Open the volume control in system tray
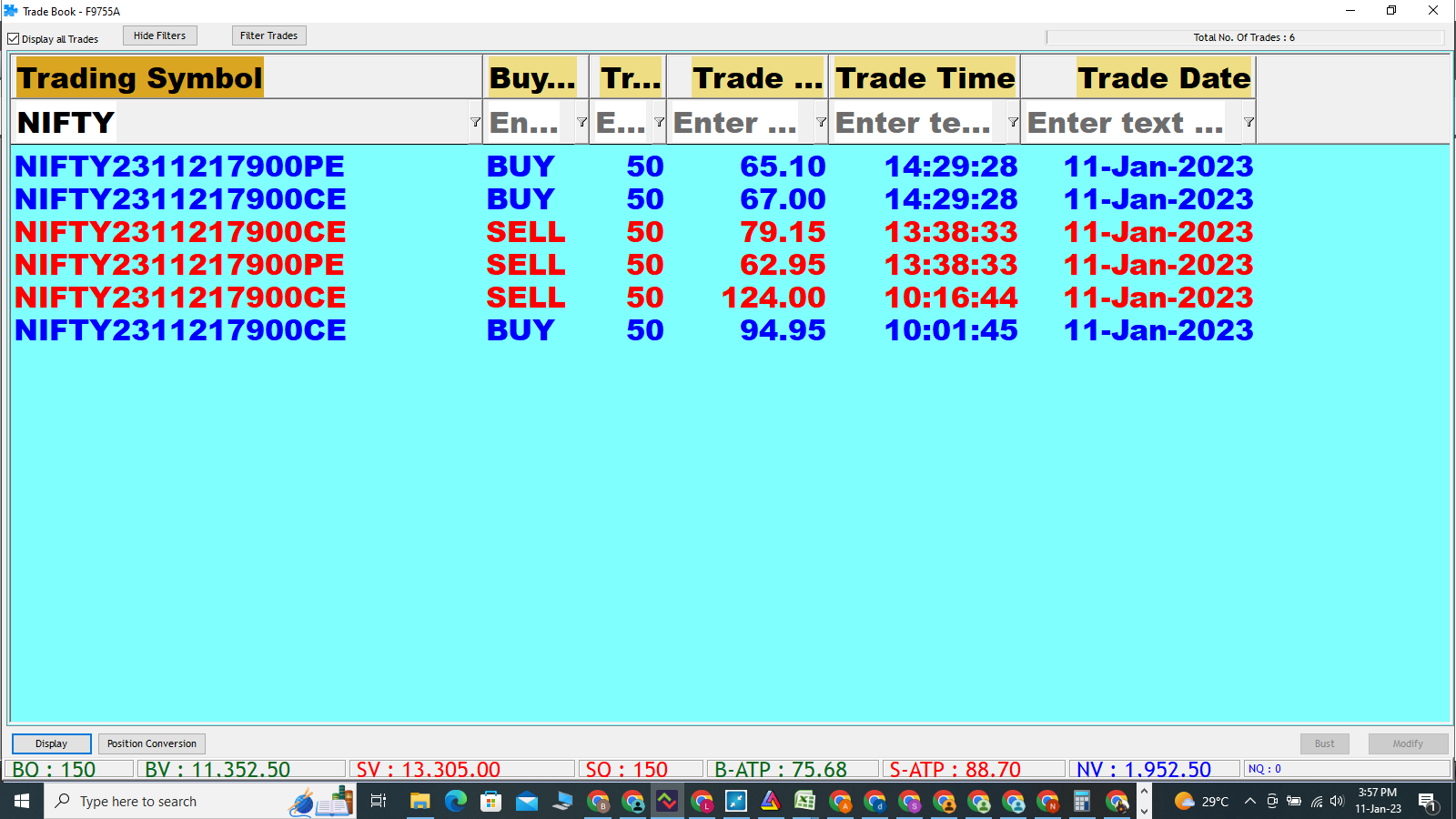 tap(1337, 802)
